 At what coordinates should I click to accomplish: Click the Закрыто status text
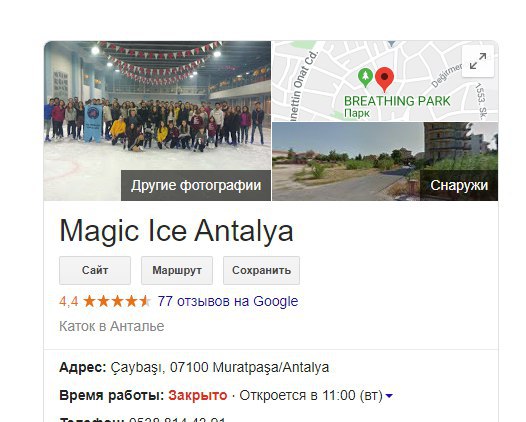(x=198, y=395)
